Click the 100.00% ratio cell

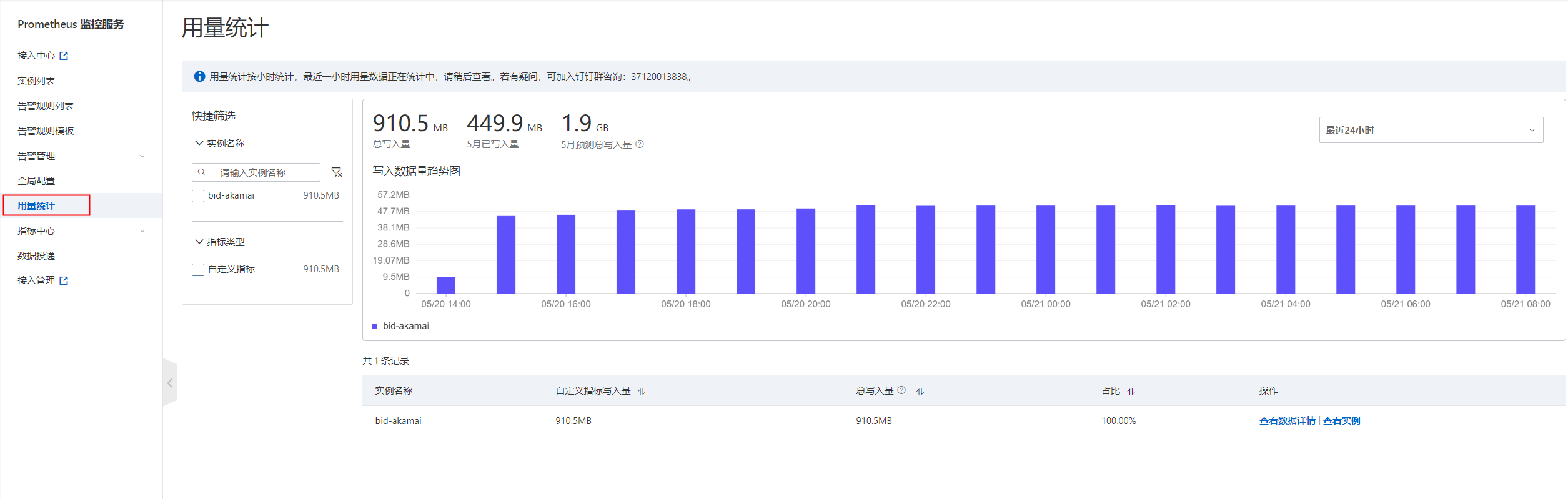pyautogui.click(x=1118, y=421)
